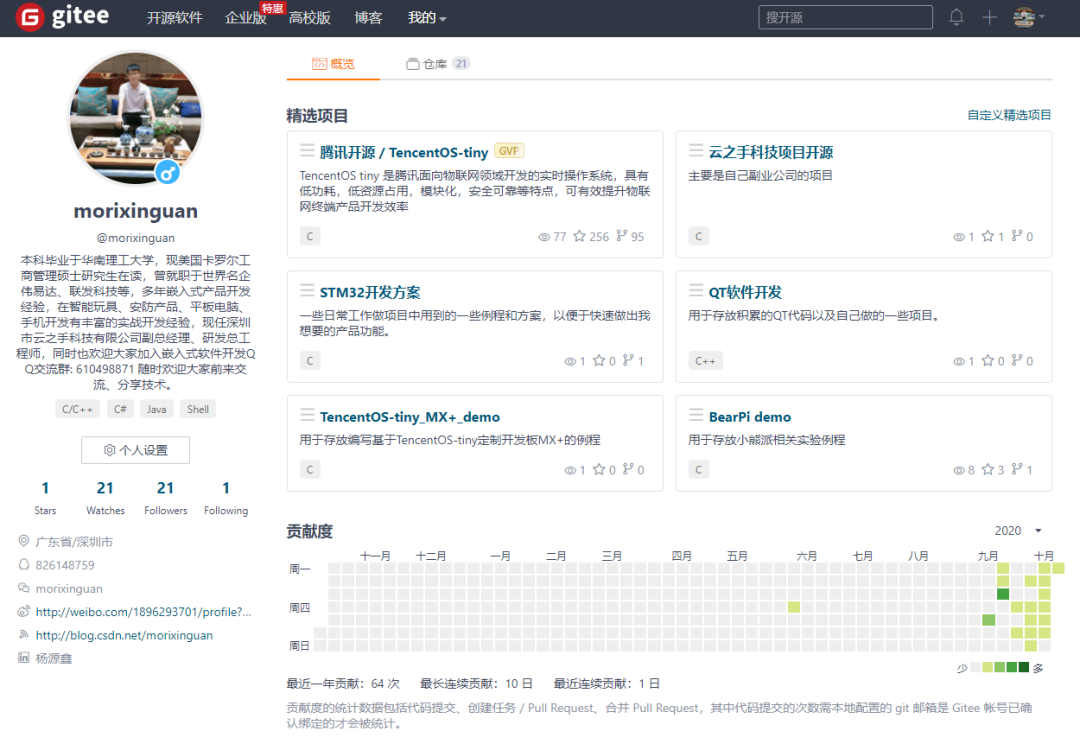Click the plus create-new icon
Screen dimensions: 1080x744
tap(989, 17)
